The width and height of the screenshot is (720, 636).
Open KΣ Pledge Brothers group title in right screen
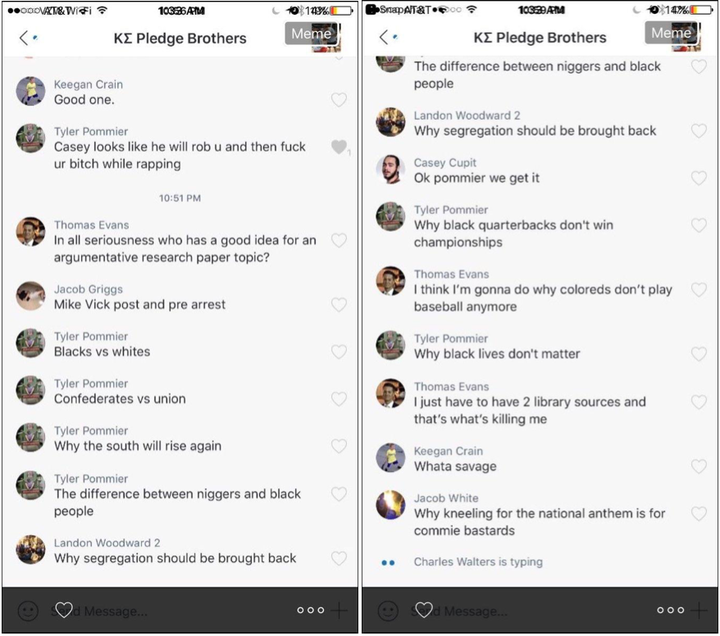[x=540, y=38]
